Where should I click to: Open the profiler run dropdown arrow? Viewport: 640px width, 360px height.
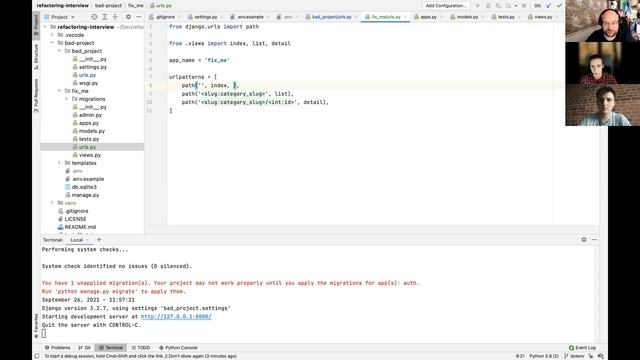516,6
